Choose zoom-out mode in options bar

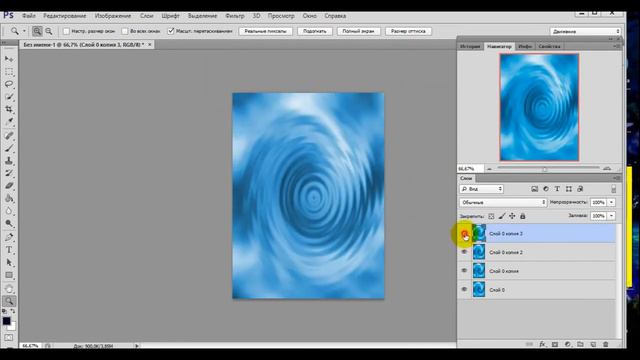tap(49, 31)
